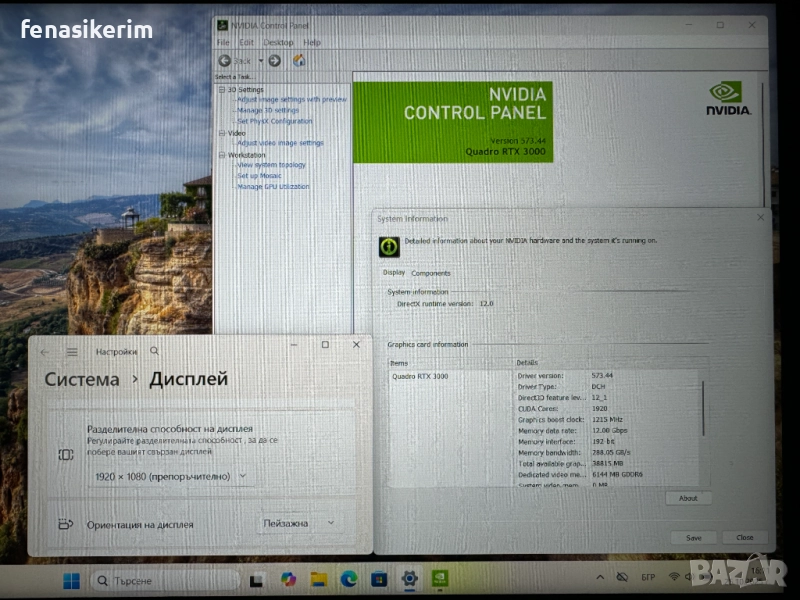Image resolution: width=800 pixels, height=600 pixels.
Task: Collapse the 3D Settings tree node
Action: pos(222,90)
